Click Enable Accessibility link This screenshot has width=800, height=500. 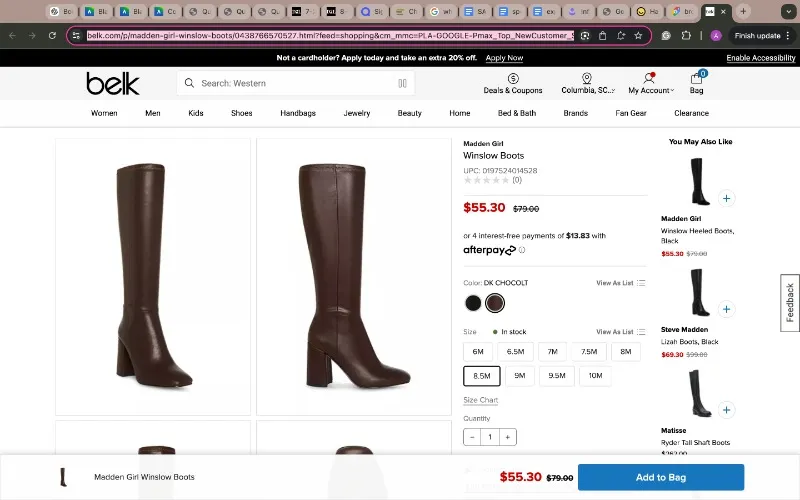click(761, 58)
